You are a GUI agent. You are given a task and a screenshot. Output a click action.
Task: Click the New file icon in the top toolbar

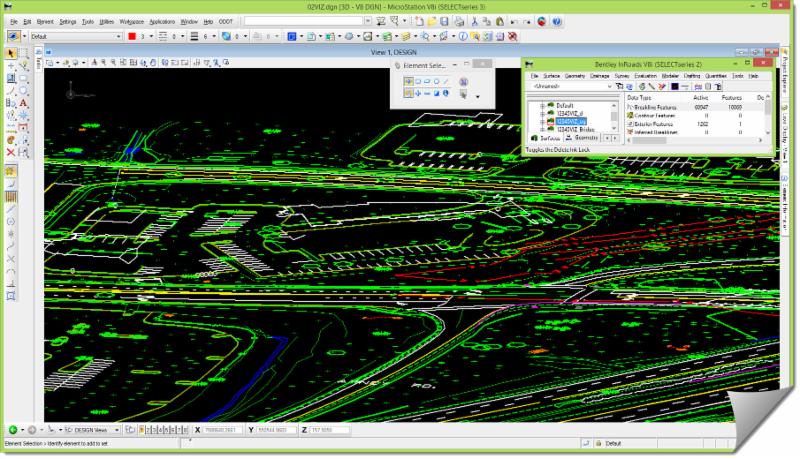tap(419, 21)
